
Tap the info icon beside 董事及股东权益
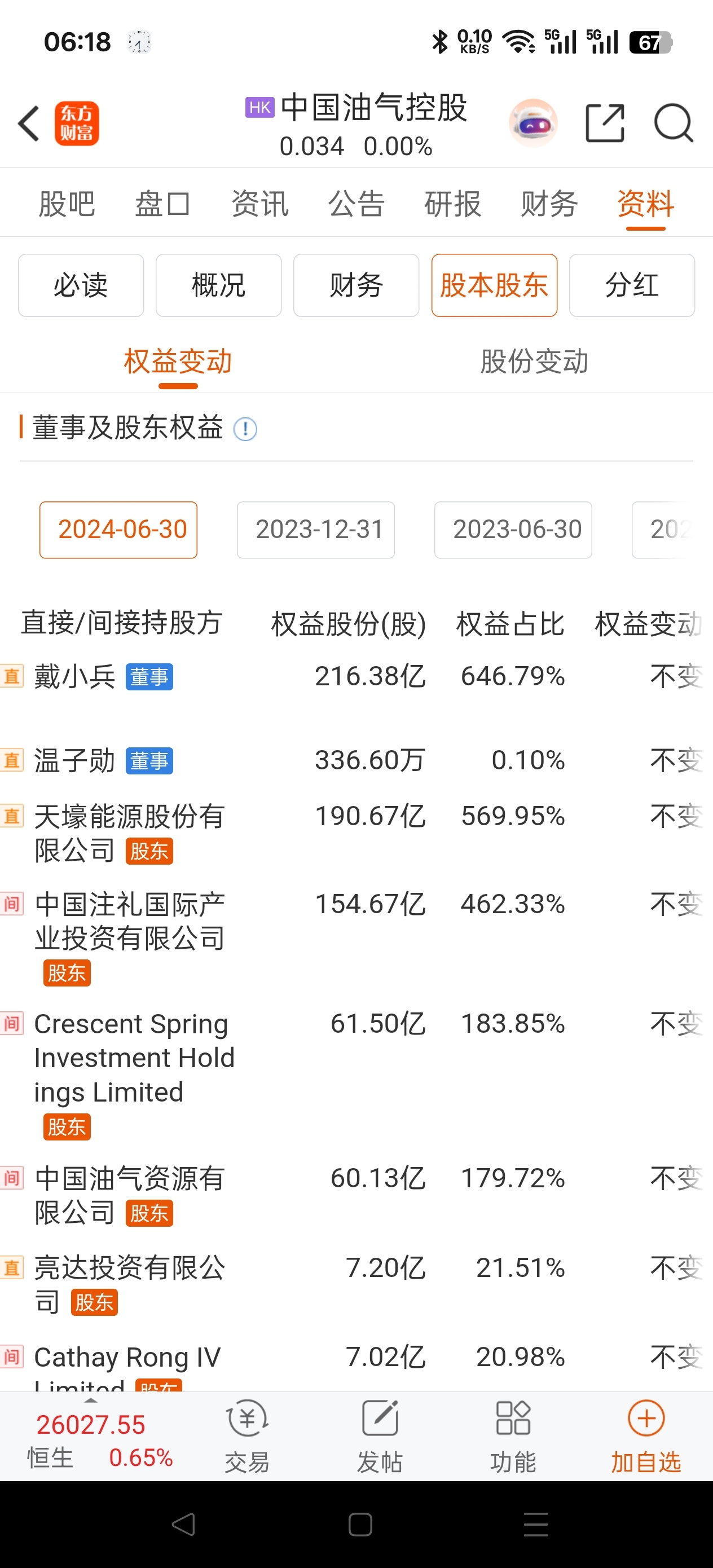click(x=245, y=429)
